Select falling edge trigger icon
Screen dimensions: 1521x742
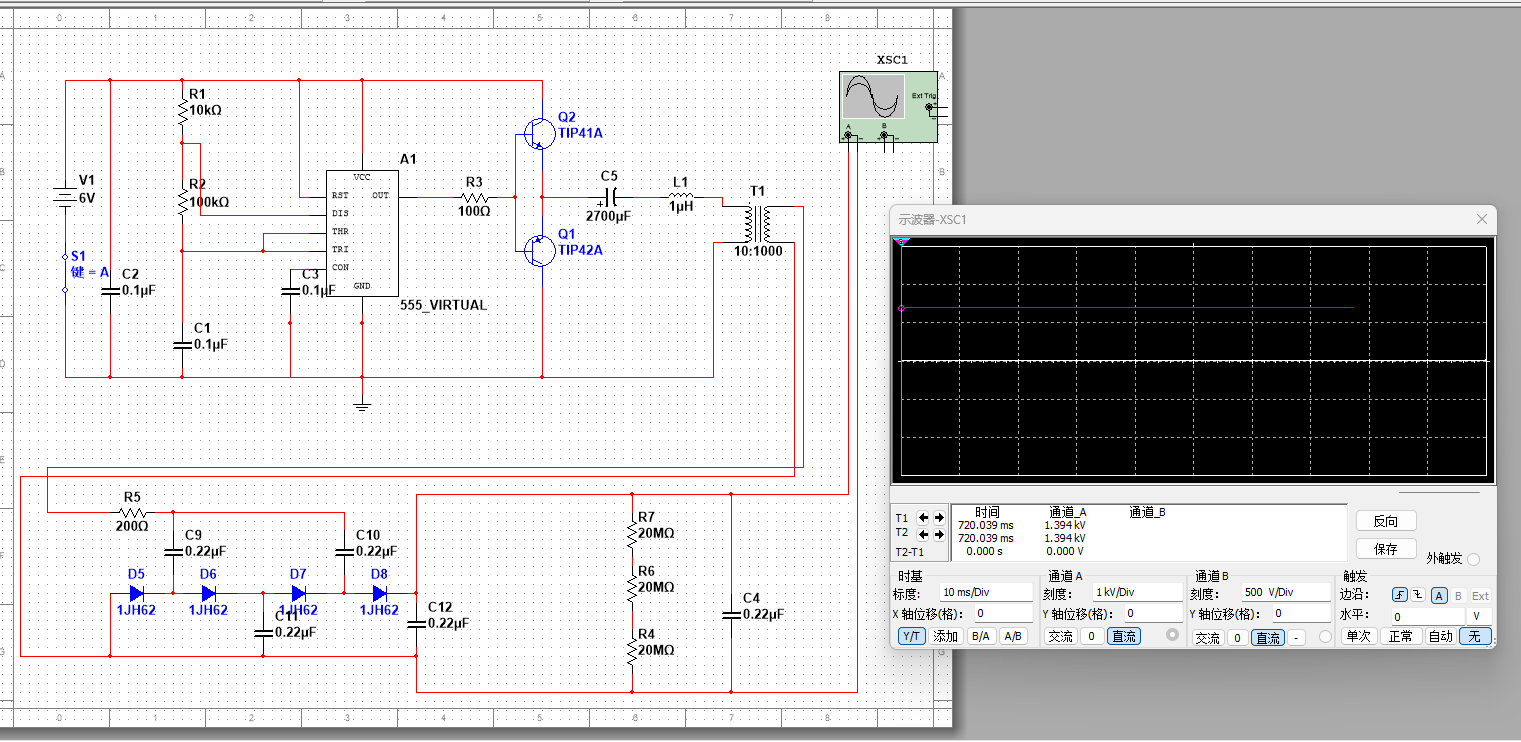click(x=1418, y=595)
